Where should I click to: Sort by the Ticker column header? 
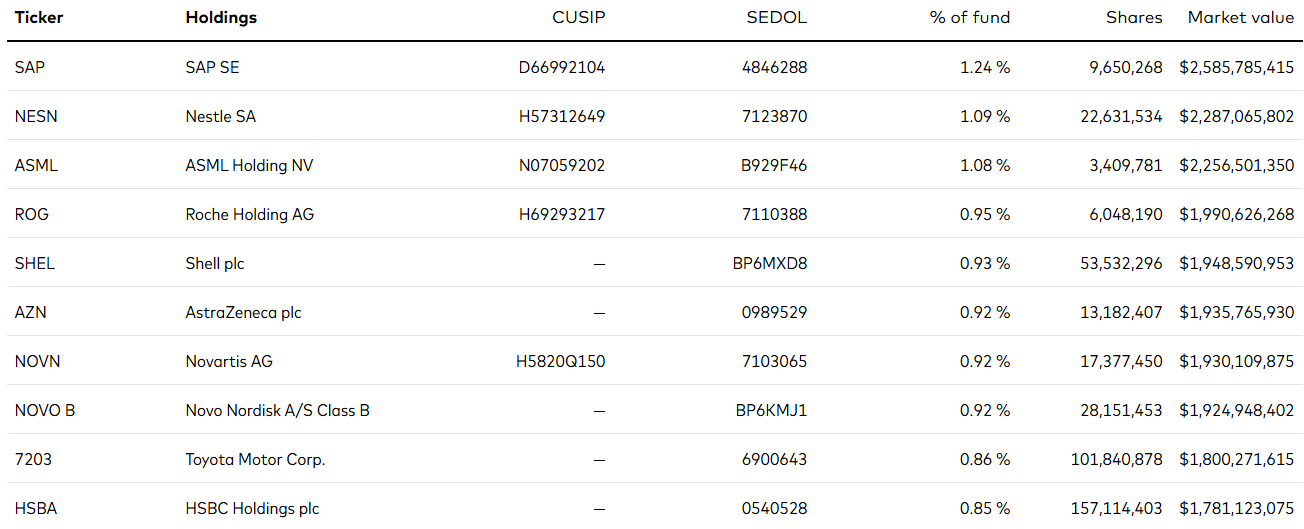click(37, 17)
